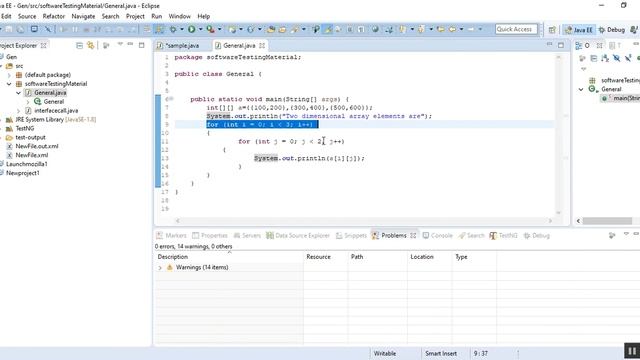640x360 pixels.
Task: Open Project Explorer view menu triangle
Action: pyautogui.click(x=120, y=44)
